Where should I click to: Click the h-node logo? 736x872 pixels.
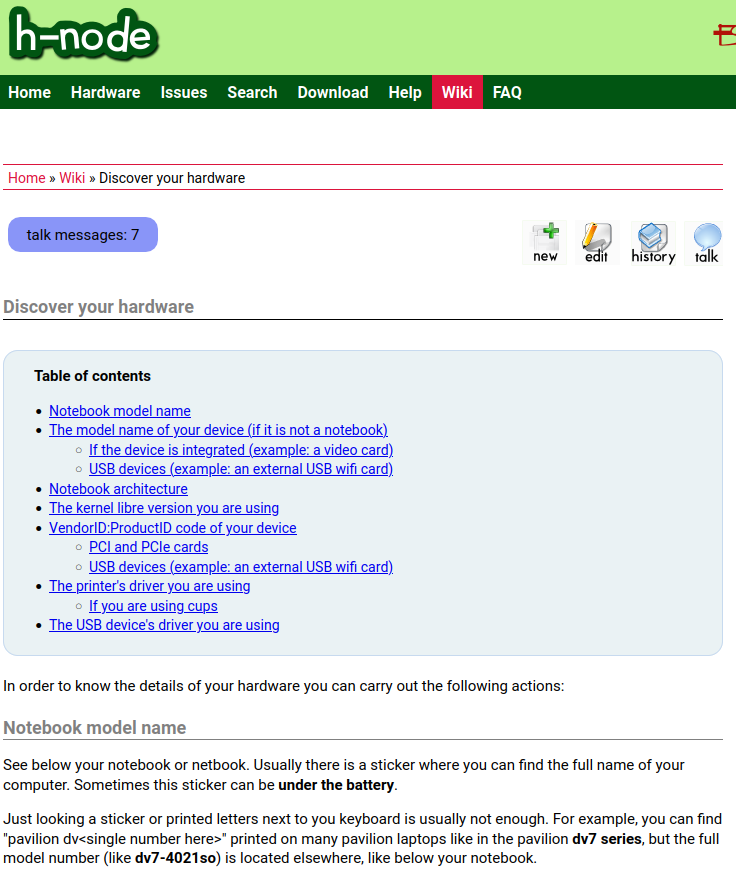click(83, 37)
